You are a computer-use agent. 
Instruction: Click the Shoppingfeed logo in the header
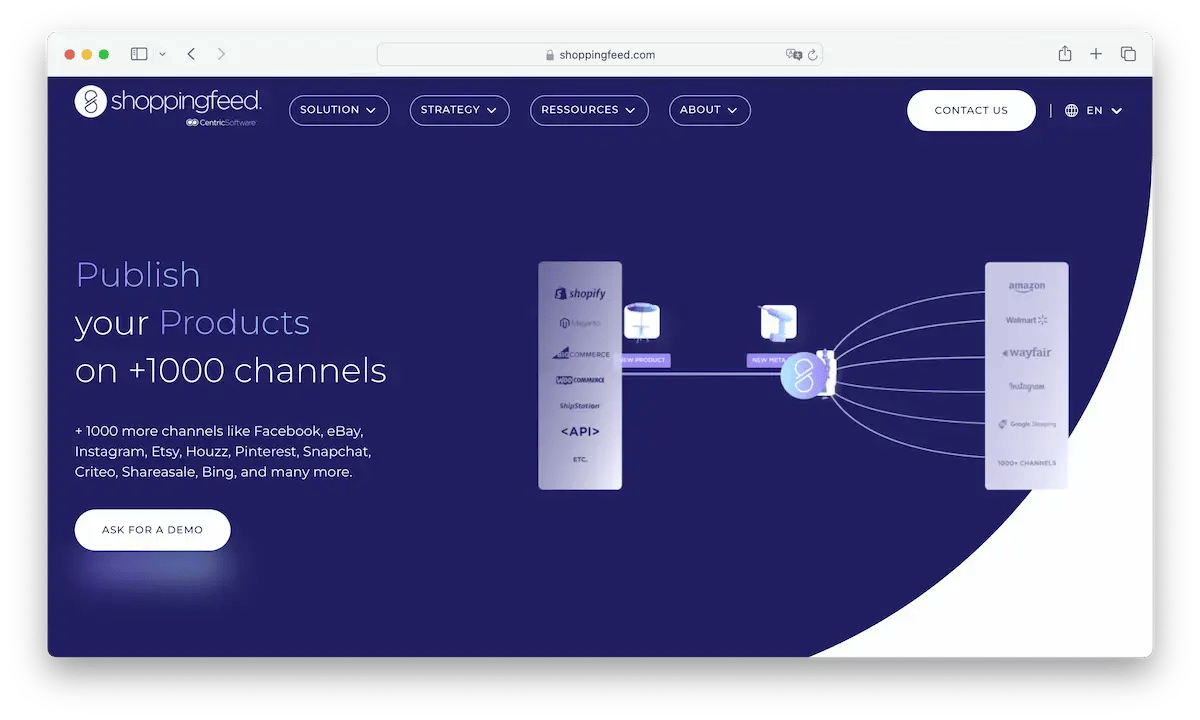tap(168, 101)
